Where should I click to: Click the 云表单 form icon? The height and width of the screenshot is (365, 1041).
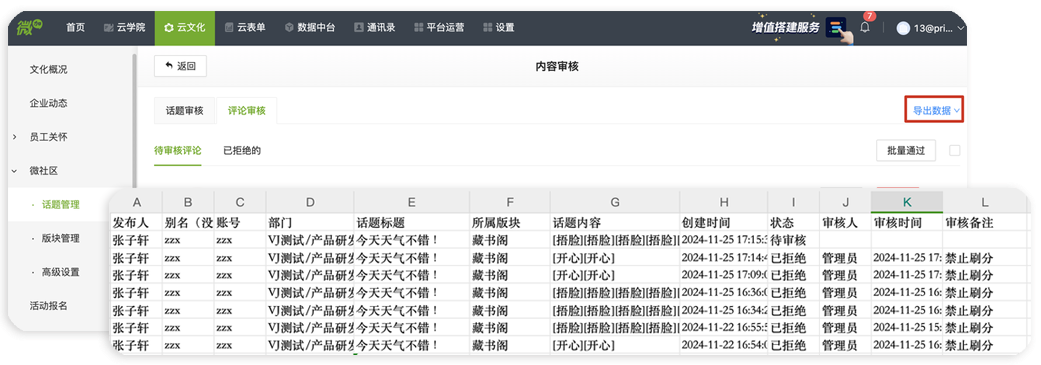pos(229,28)
